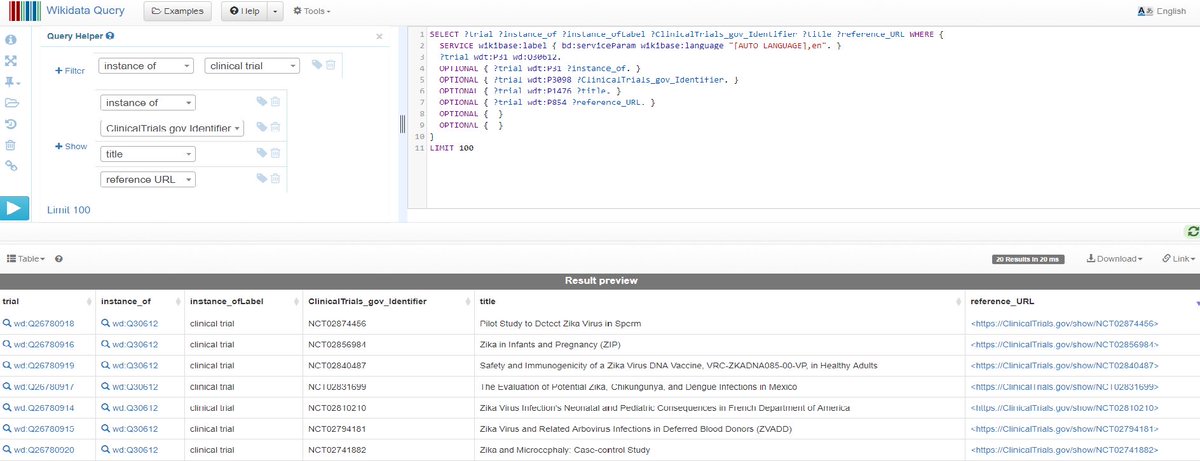Remove the 'title' show row

276,153
